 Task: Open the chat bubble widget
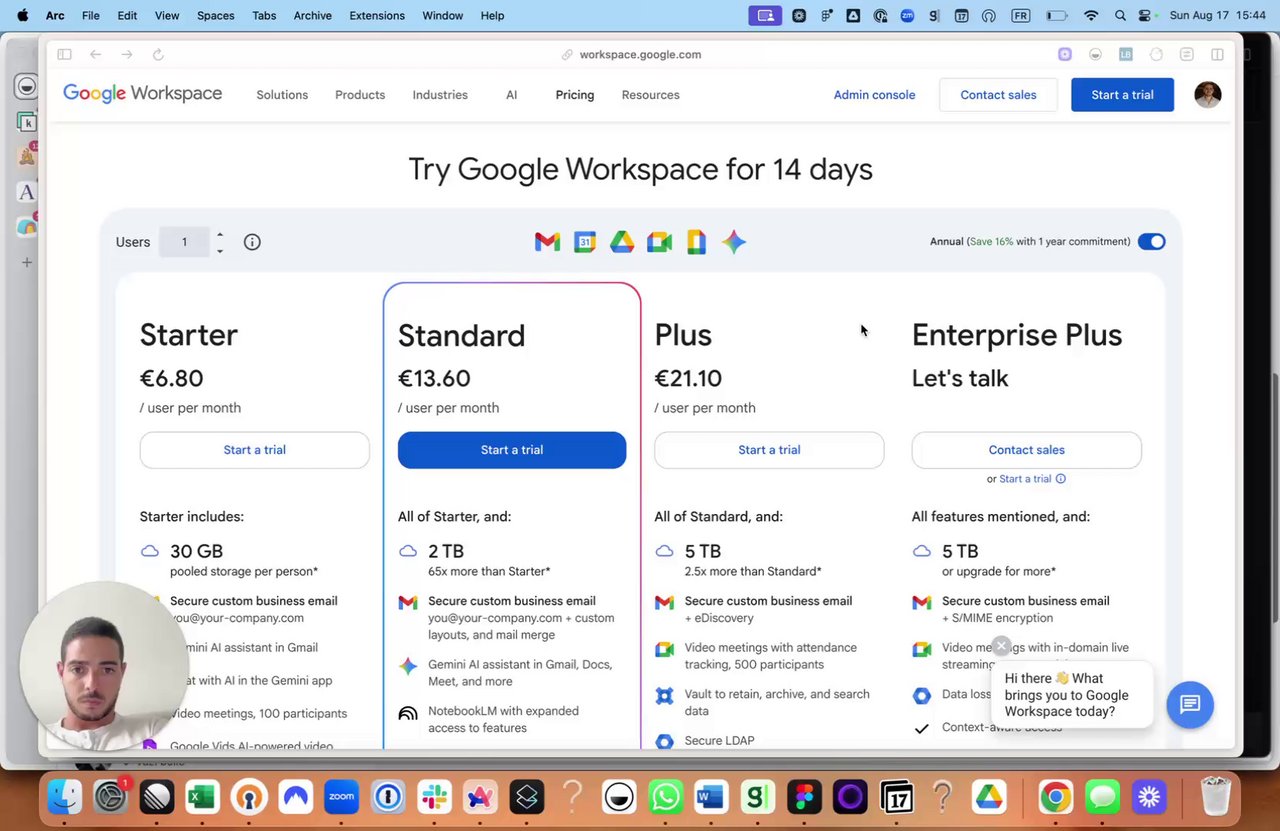pyautogui.click(x=1189, y=704)
